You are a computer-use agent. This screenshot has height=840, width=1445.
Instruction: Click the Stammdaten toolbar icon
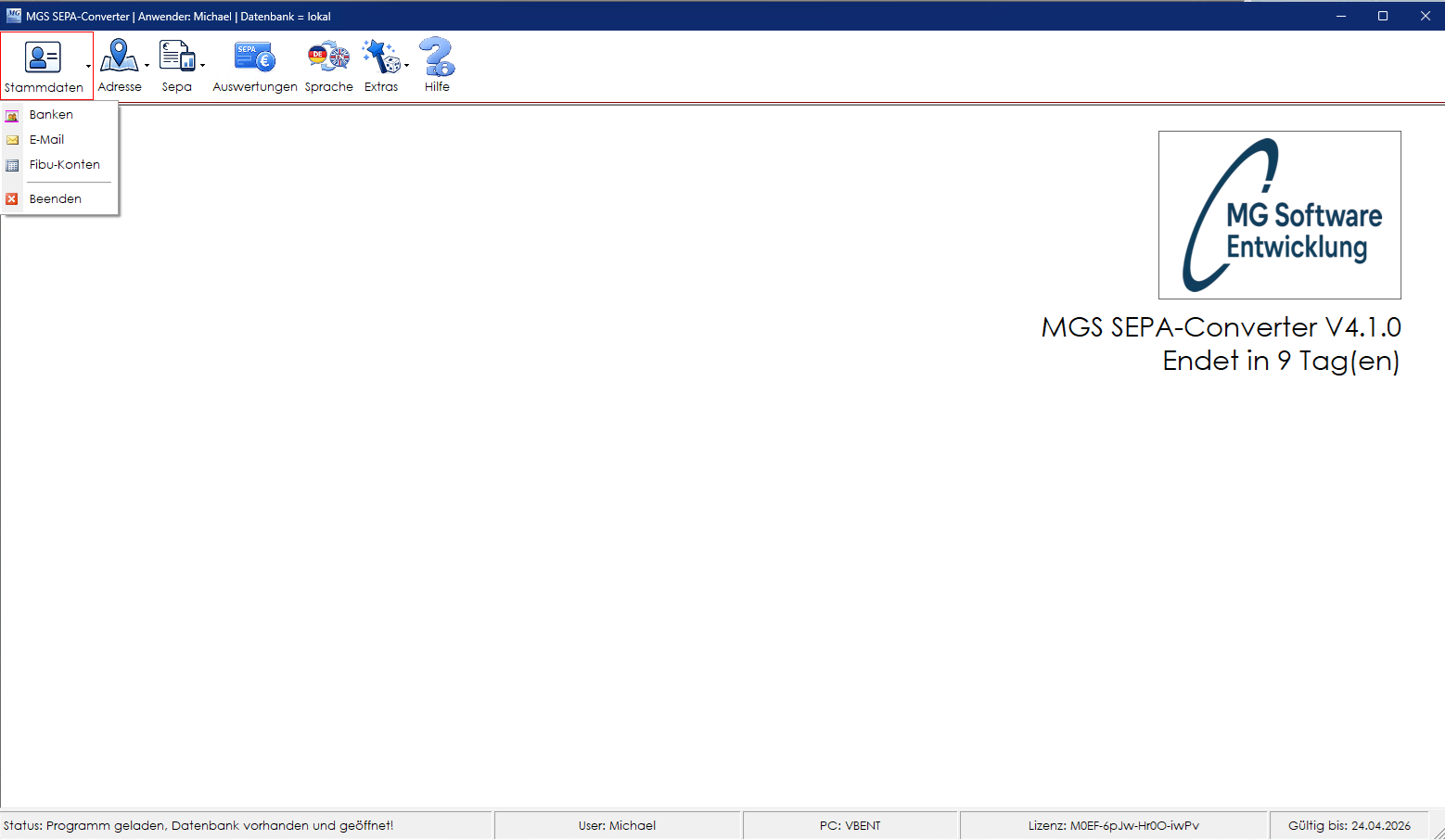tap(43, 57)
